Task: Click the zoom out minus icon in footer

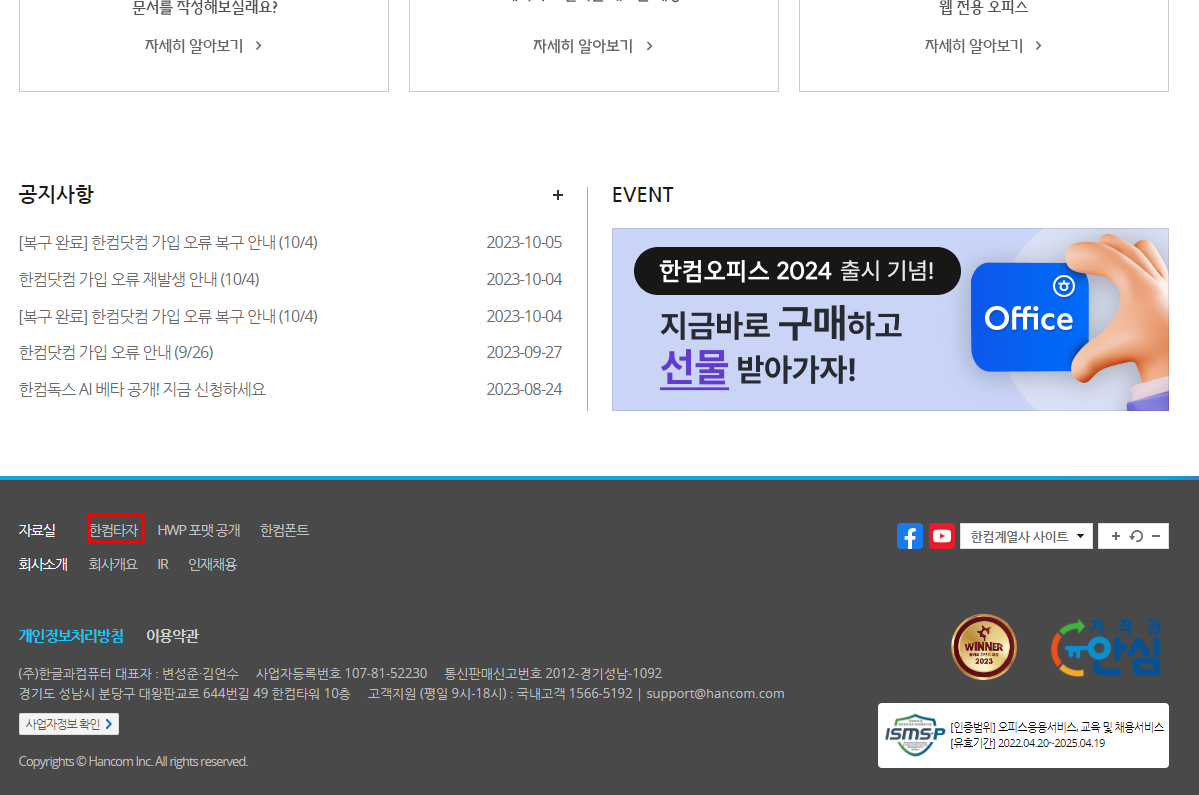Action: 1156,536
